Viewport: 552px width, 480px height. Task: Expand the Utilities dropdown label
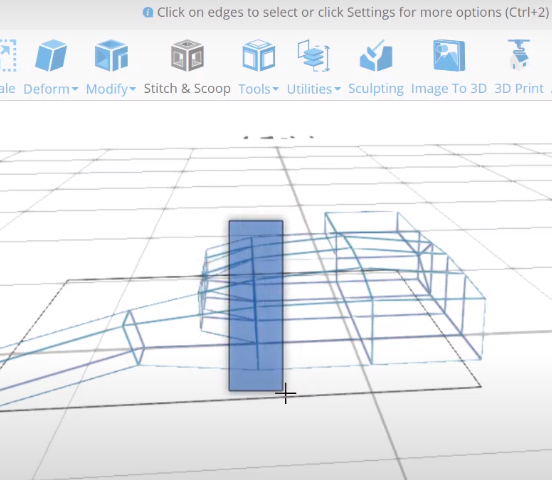tap(314, 89)
